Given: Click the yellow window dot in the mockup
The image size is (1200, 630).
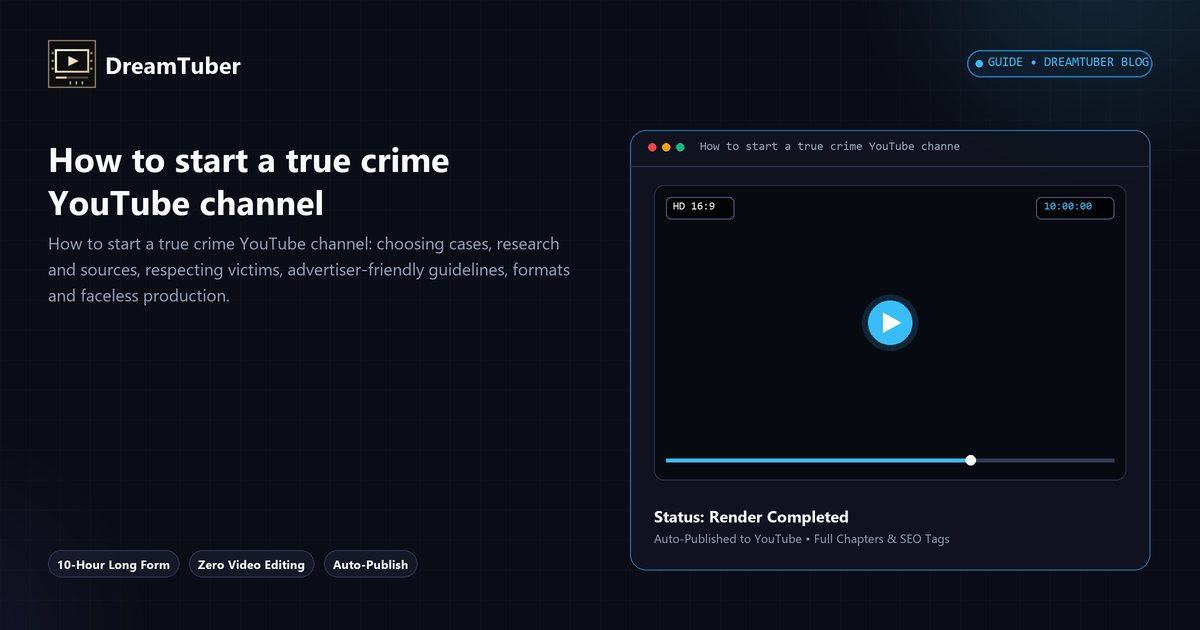Looking at the screenshot, I should (667, 147).
